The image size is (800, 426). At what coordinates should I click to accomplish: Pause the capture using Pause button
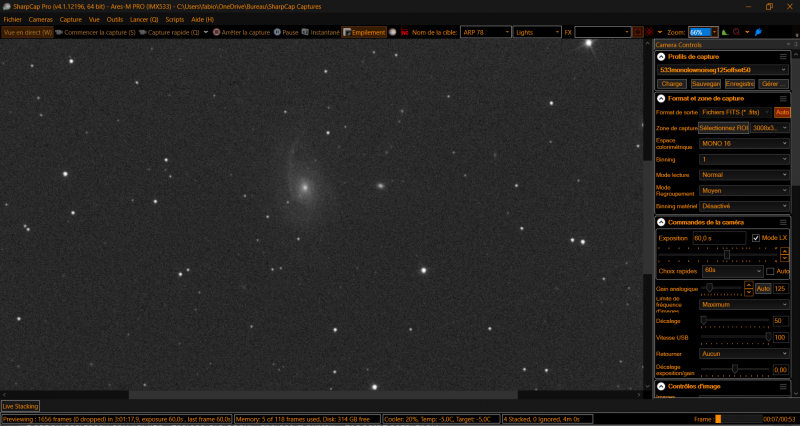click(286, 32)
